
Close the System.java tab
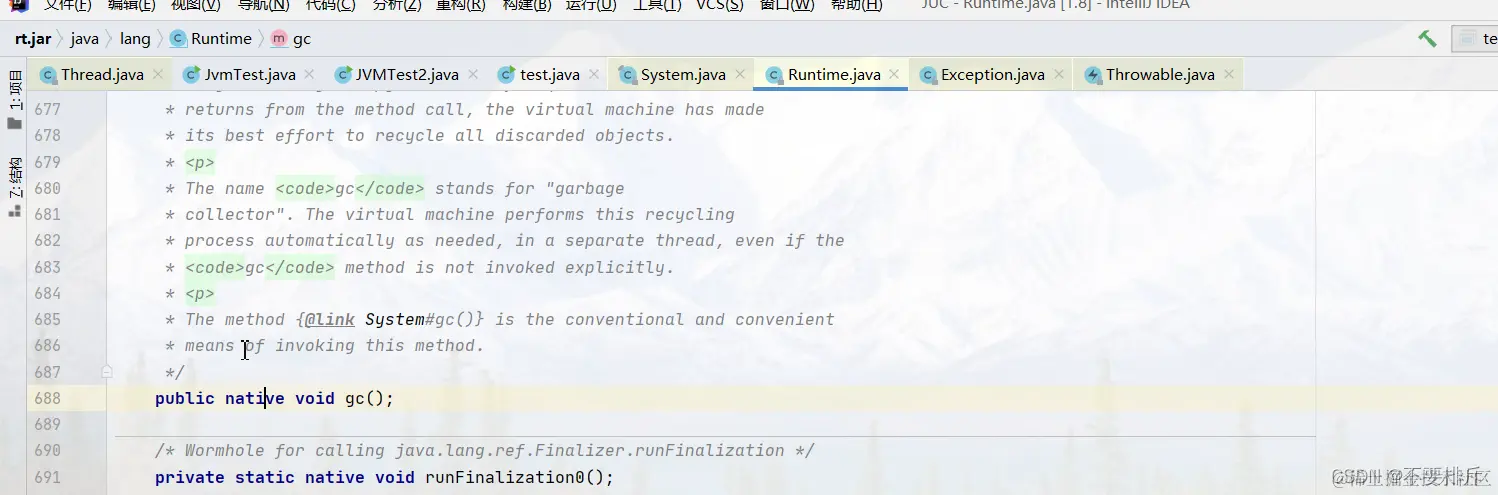pyautogui.click(x=740, y=74)
